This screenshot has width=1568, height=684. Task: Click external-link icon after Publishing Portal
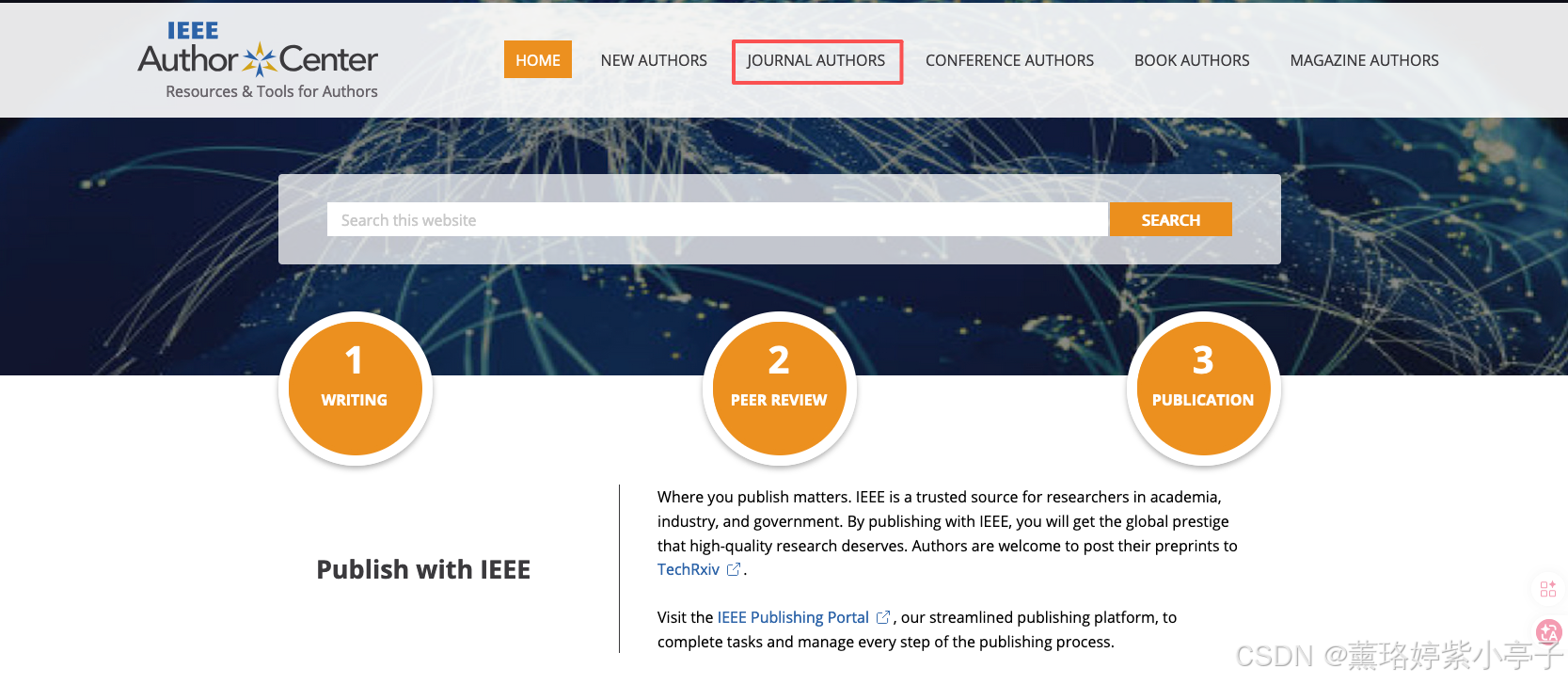pyautogui.click(x=883, y=617)
